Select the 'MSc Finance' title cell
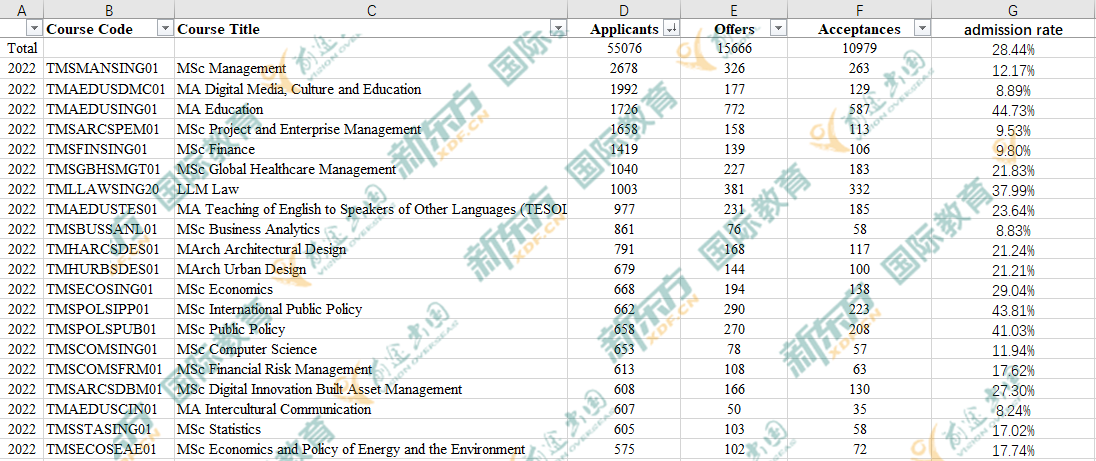 [371, 149]
